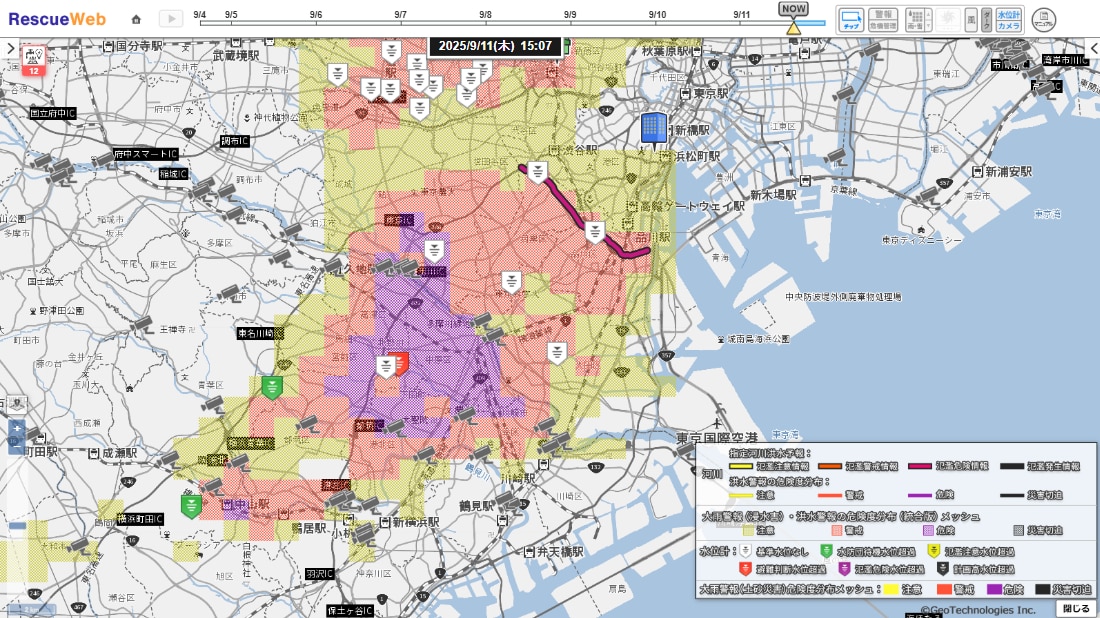Screen dimensions: 1100x618
Task: Click the 避難判断水位超過 red legend icon
Action: (x=746, y=569)
